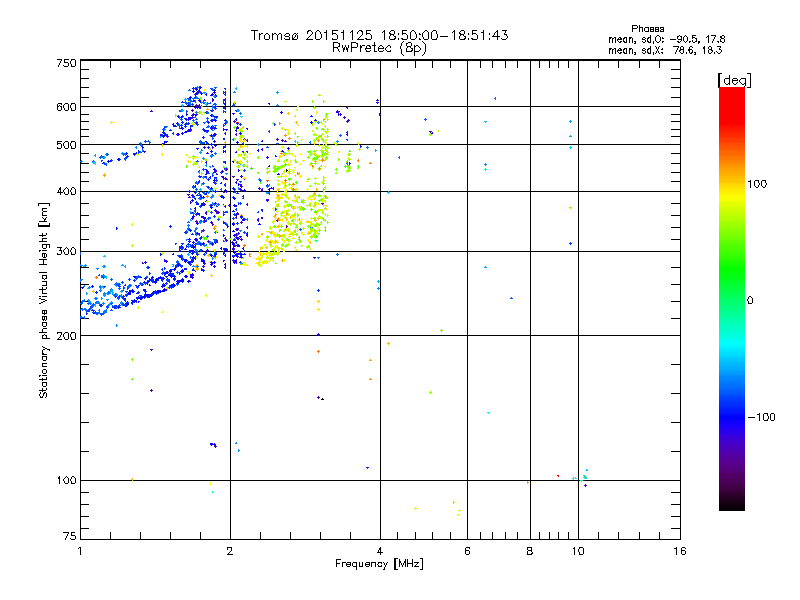Click the '2' x-axis tick label
800x600 pixels.
(x=230, y=551)
